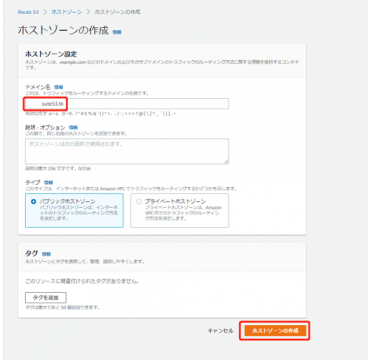Focus the description textarea
Image resolution: width=368 pixels, height=360 pixels.
127,151
